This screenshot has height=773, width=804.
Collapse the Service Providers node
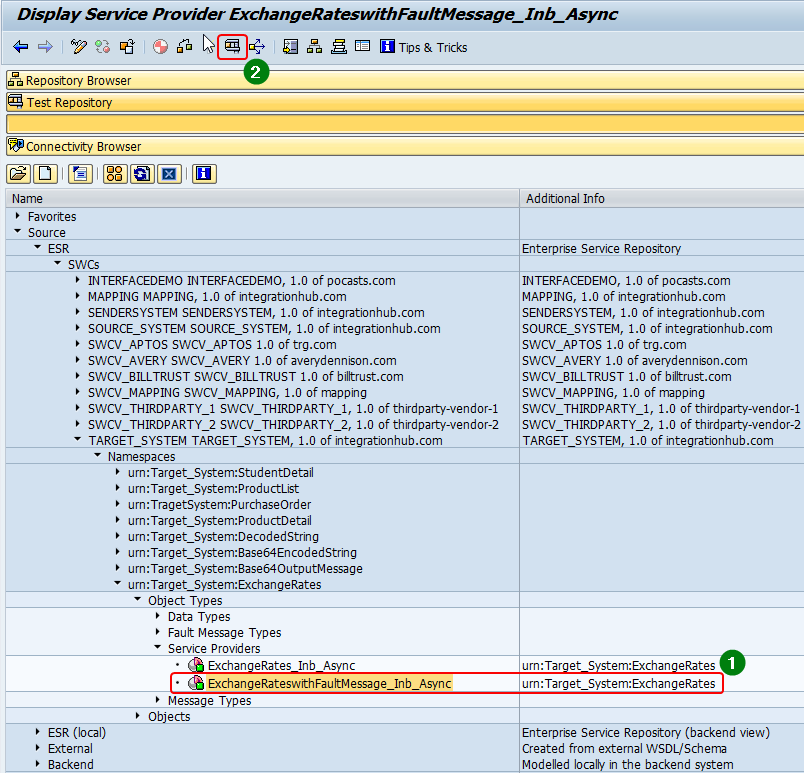pos(158,647)
